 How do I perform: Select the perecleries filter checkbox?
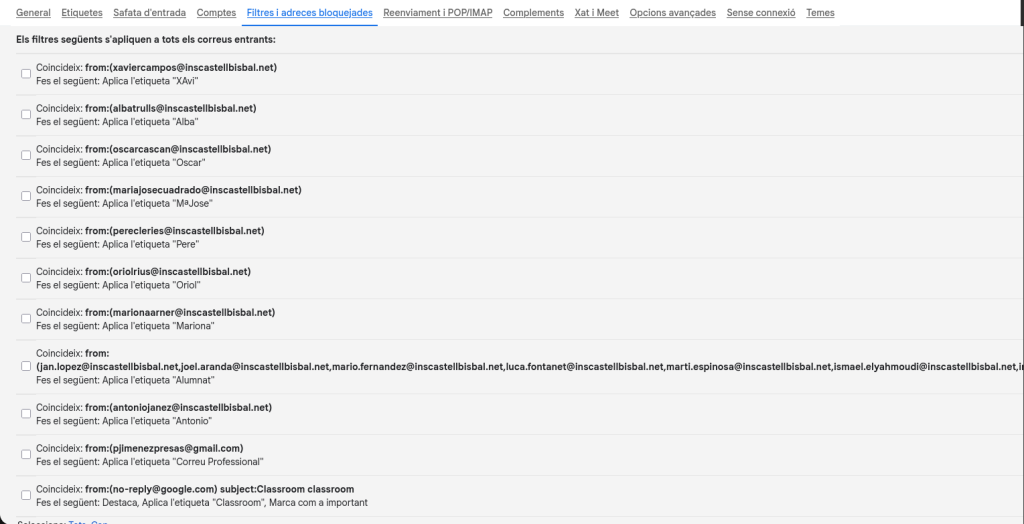26,237
